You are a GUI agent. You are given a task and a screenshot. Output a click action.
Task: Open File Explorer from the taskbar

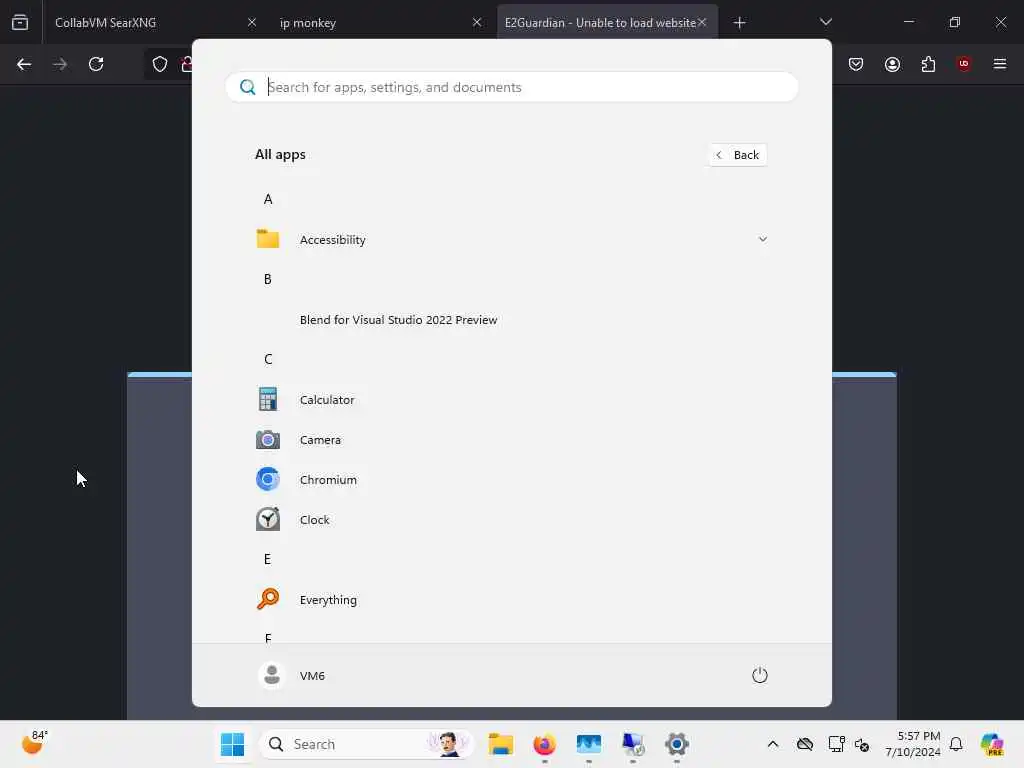pos(501,744)
